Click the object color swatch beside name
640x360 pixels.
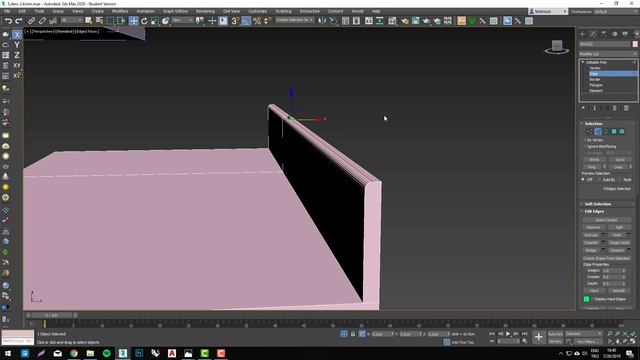[635, 44]
